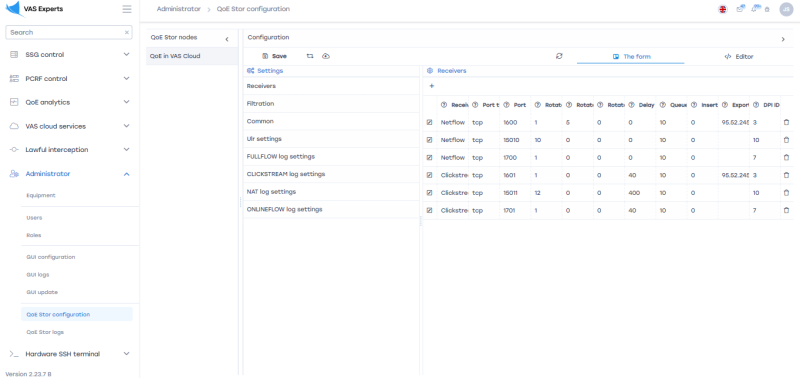Open the notifications bell icon
800x378 pixels.
click(755, 9)
